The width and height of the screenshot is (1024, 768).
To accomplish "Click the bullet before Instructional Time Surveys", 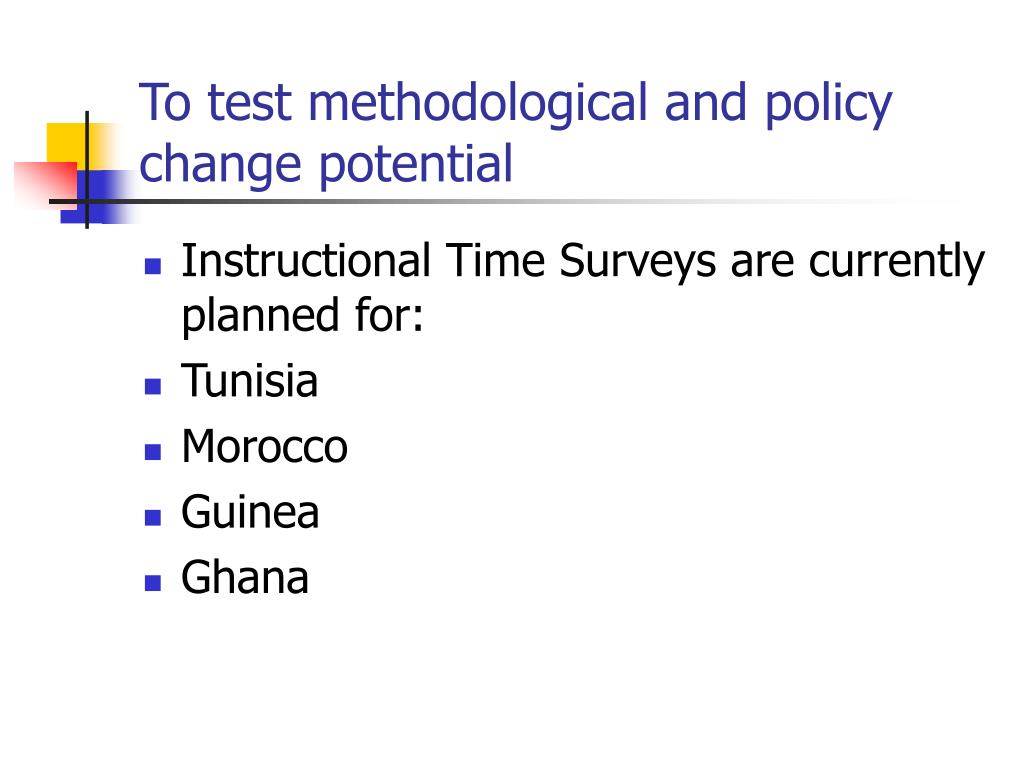I will click(x=152, y=267).
